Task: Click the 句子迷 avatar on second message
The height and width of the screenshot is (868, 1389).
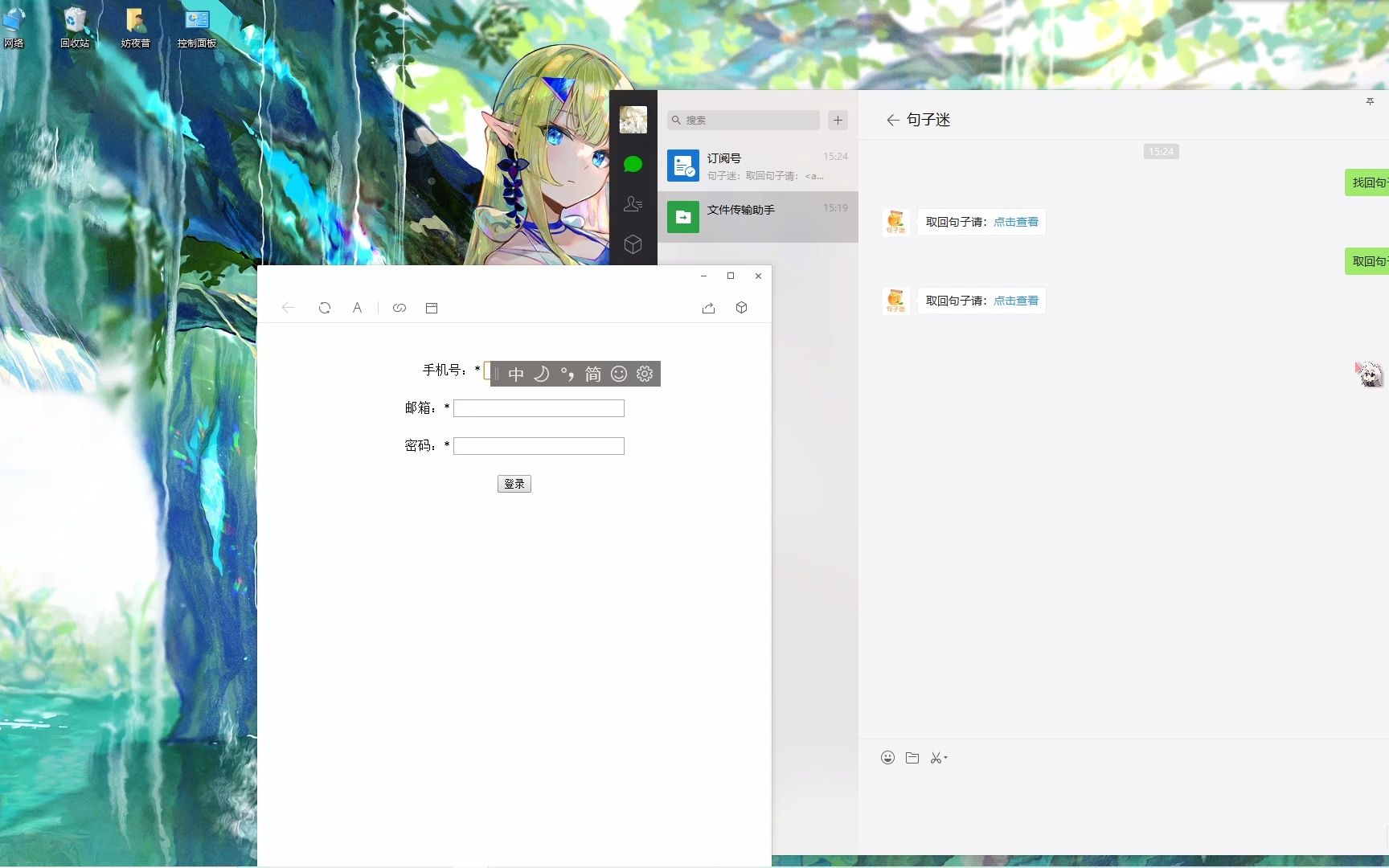Action: 895,301
